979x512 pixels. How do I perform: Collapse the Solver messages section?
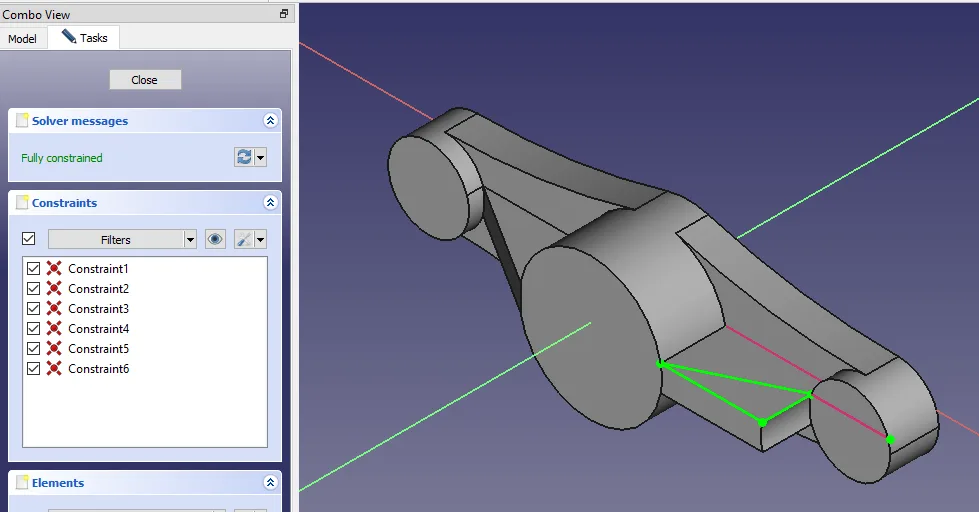click(270, 121)
